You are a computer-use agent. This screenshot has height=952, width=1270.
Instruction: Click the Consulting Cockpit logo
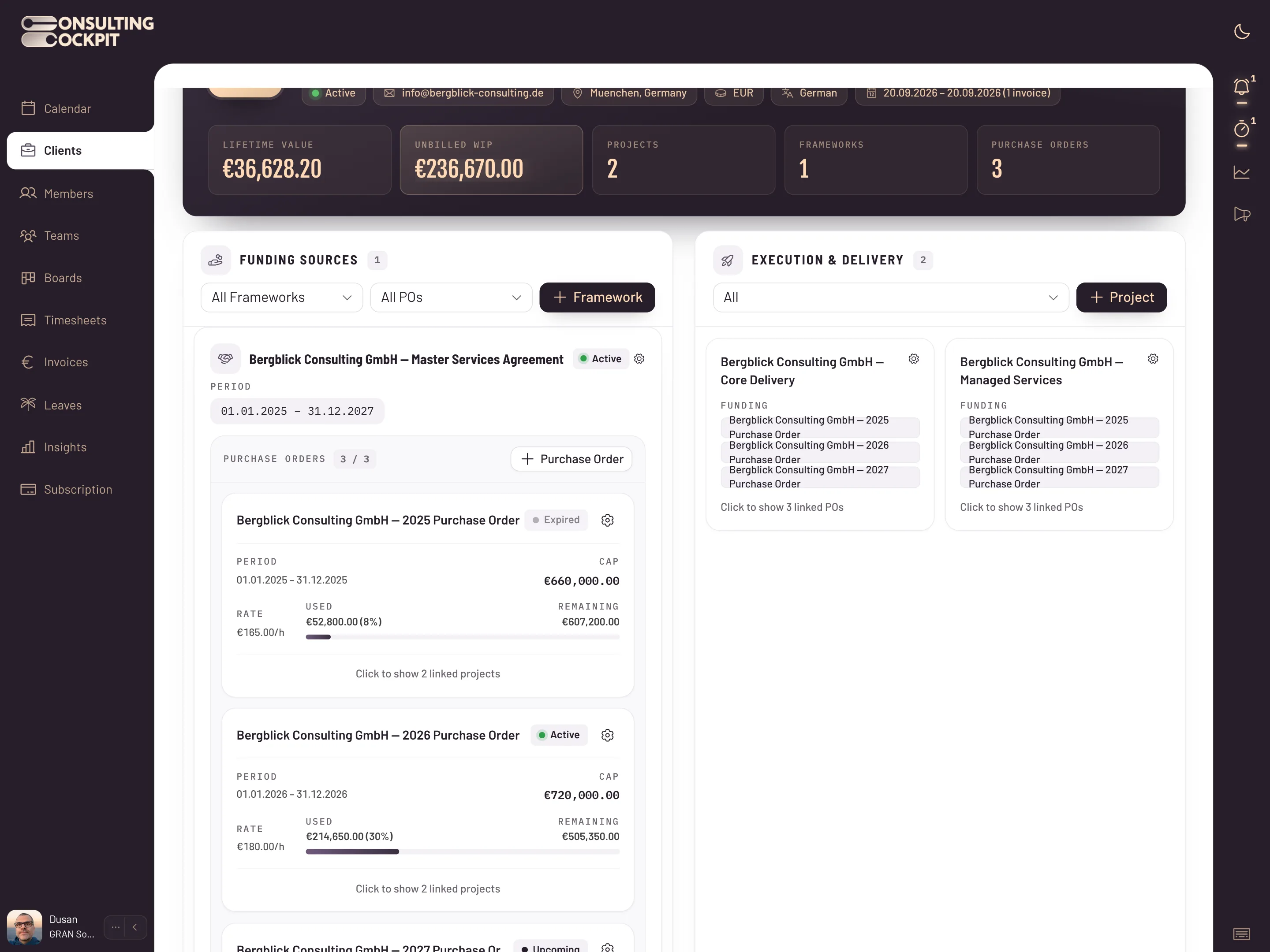click(87, 32)
